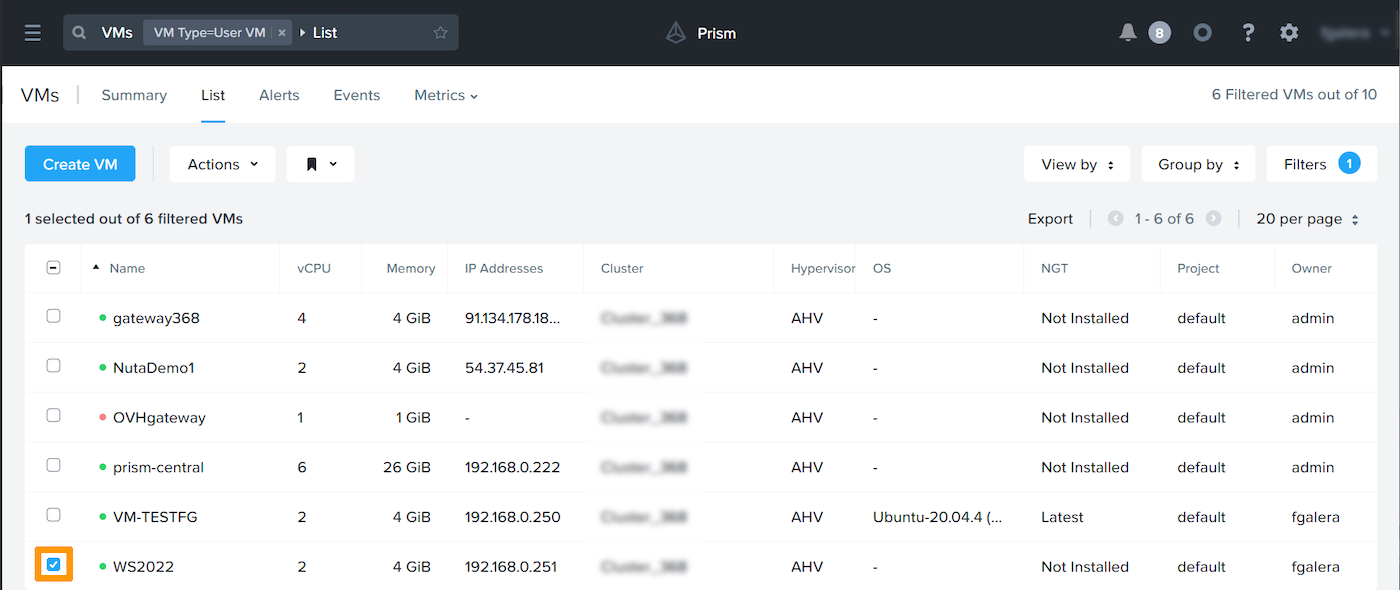Expand the Actions dropdown
Viewport: 1400px width, 590px height.
222,164
